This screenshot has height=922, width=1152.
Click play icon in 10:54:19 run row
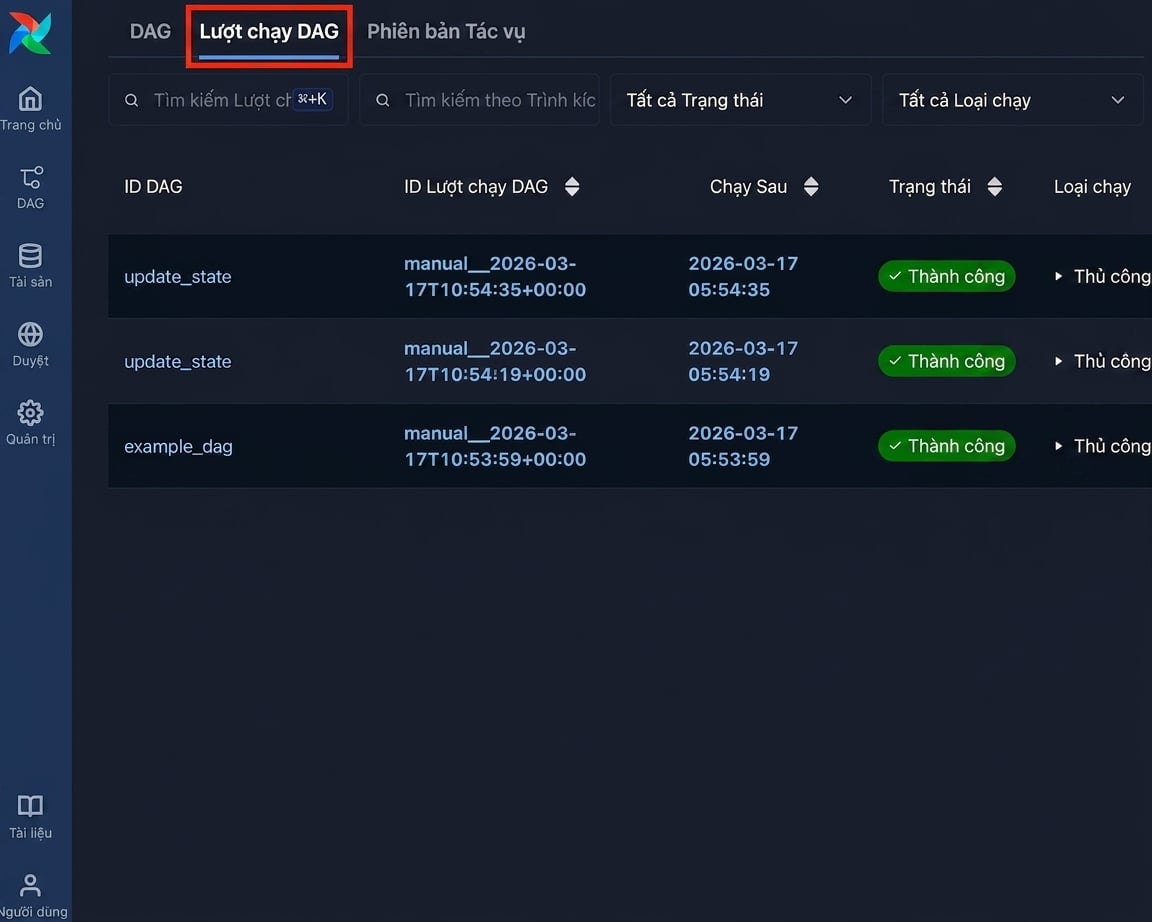point(1059,361)
